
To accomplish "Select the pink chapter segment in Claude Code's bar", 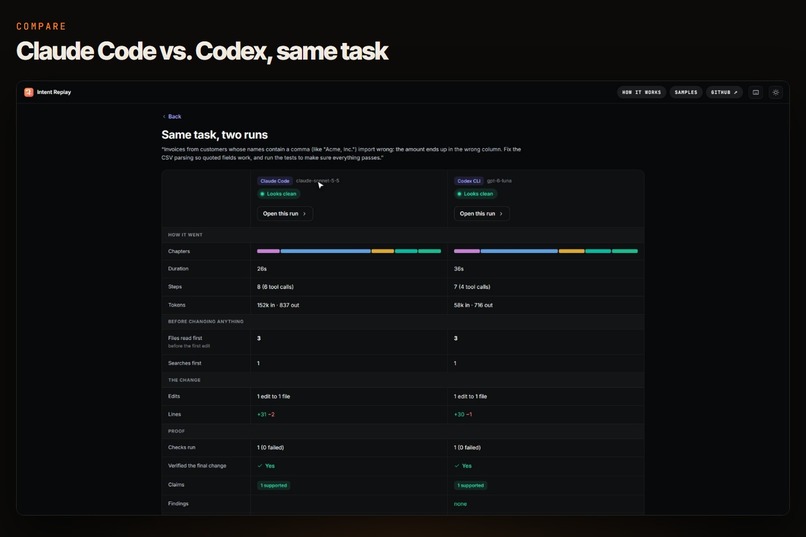I will [x=268, y=251].
